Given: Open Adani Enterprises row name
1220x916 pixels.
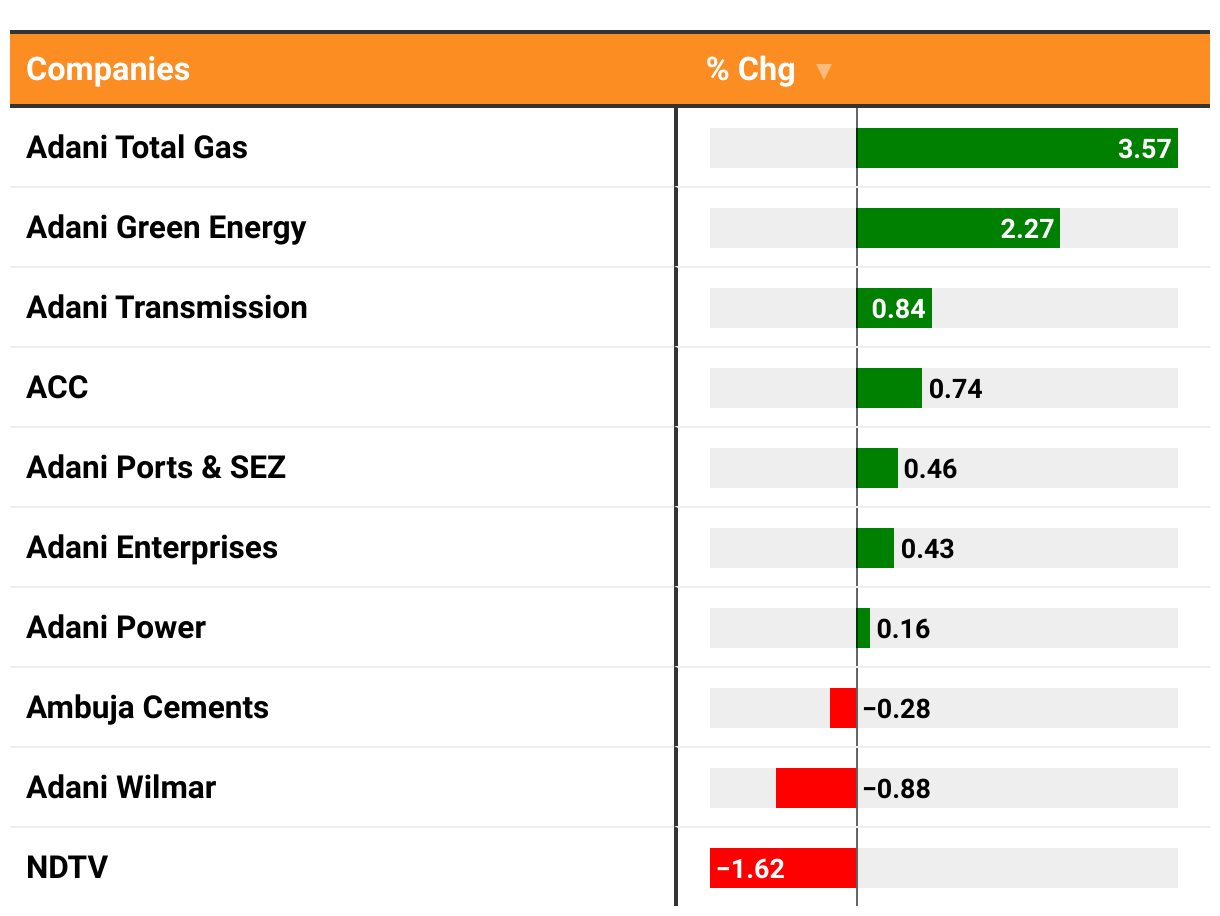Looking at the screenshot, I should point(152,547).
